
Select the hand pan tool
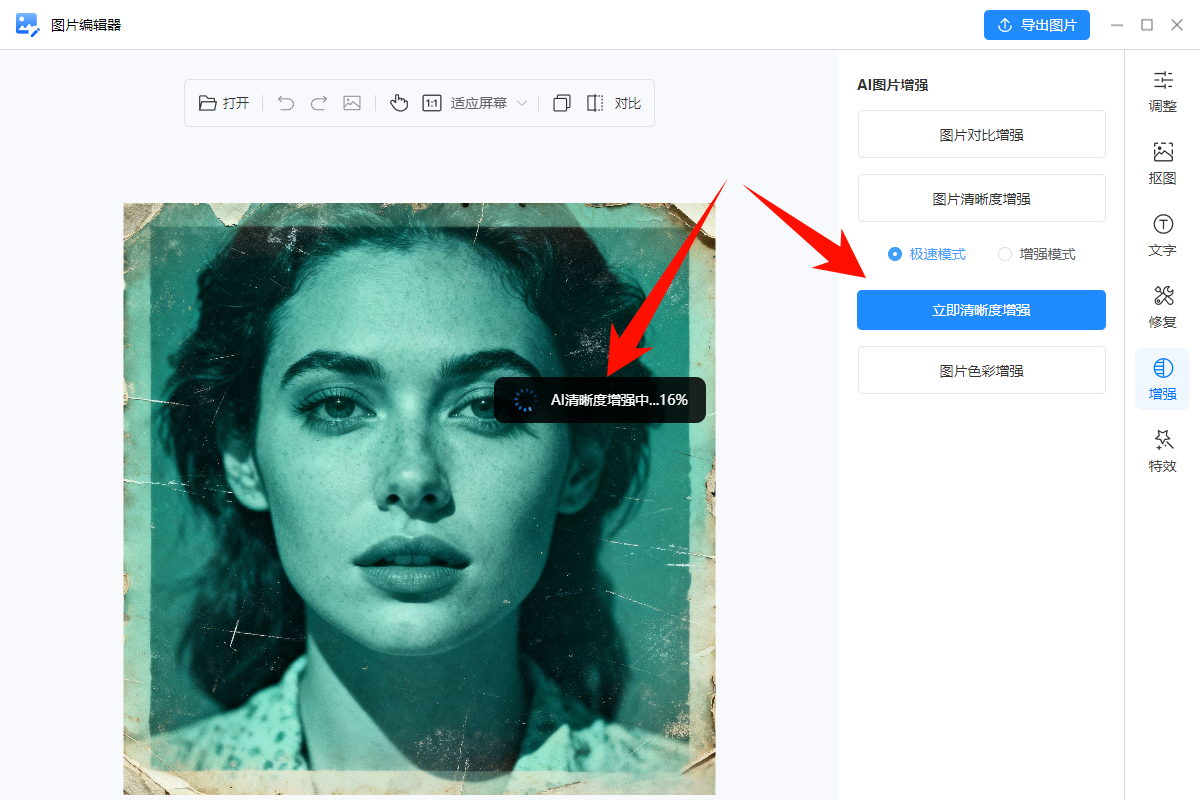[x=399, y=103]
